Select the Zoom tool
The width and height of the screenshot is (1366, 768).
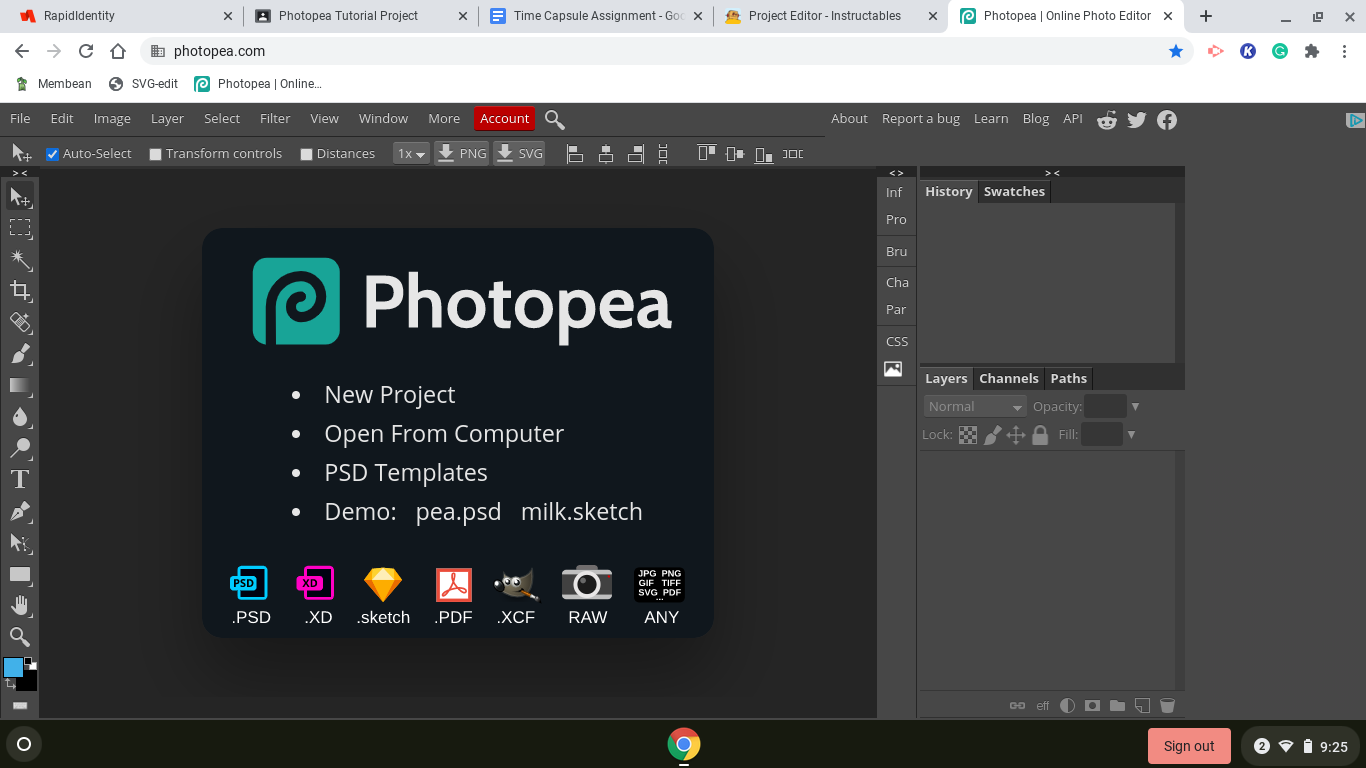pyautogui.click(x=20, y=636)
